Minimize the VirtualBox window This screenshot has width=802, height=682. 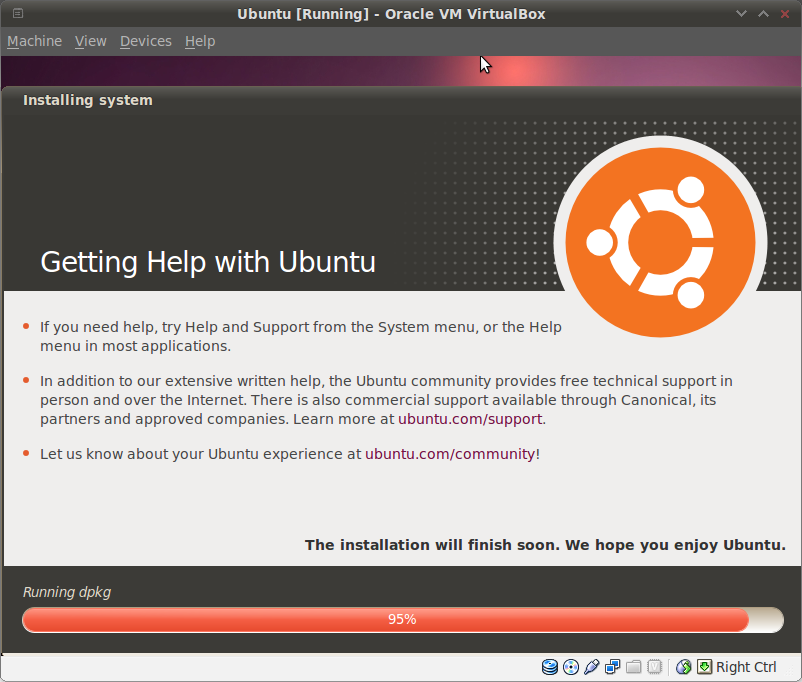click(741, 13)
